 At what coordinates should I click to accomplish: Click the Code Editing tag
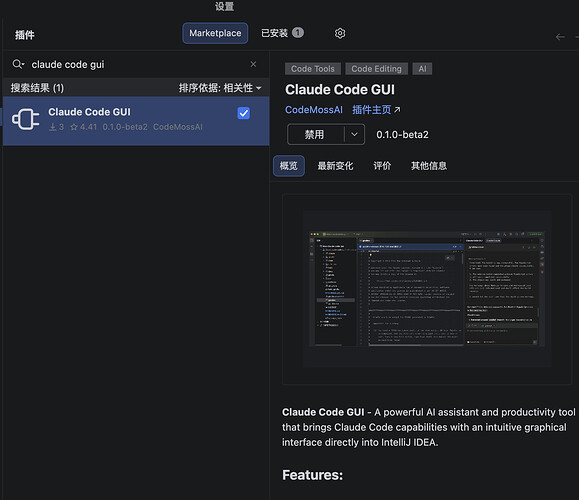click(376, 69)
